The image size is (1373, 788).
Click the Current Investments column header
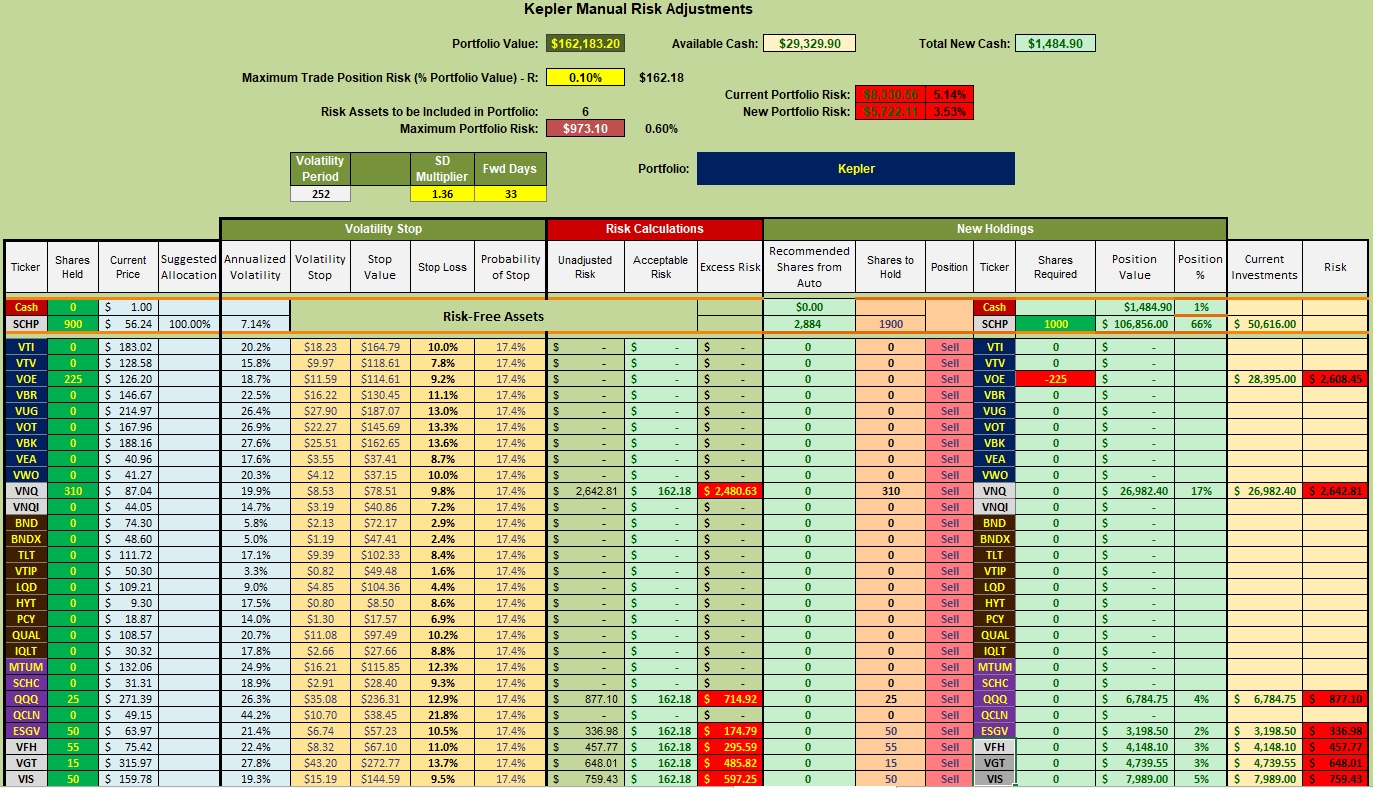click(1264, 267)
